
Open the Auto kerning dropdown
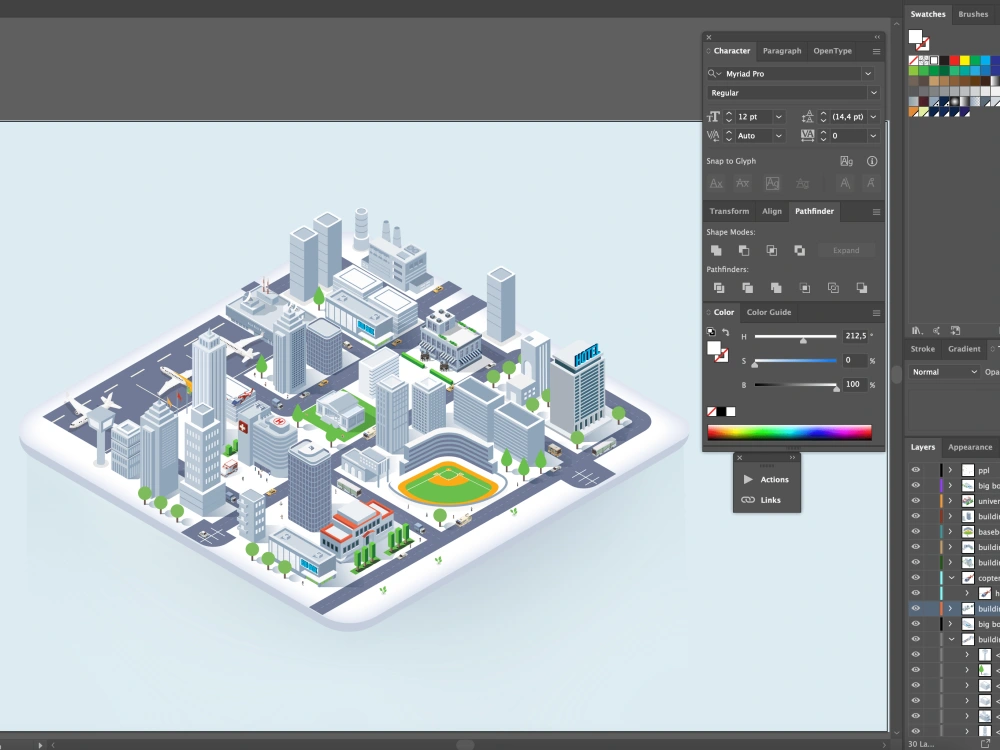click(x=779, y=136)
